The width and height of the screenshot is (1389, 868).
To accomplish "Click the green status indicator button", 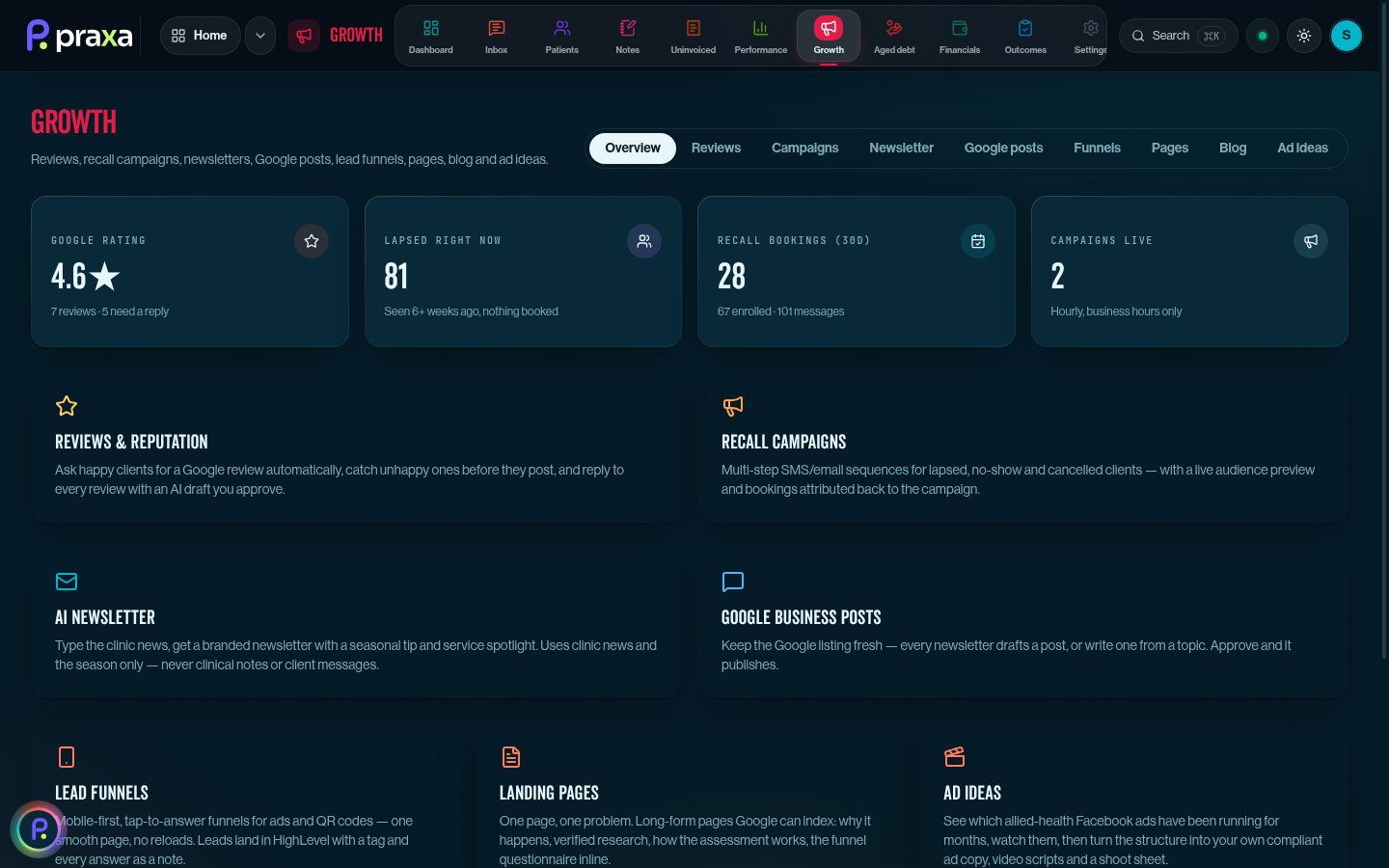I will pos(1263,36).
